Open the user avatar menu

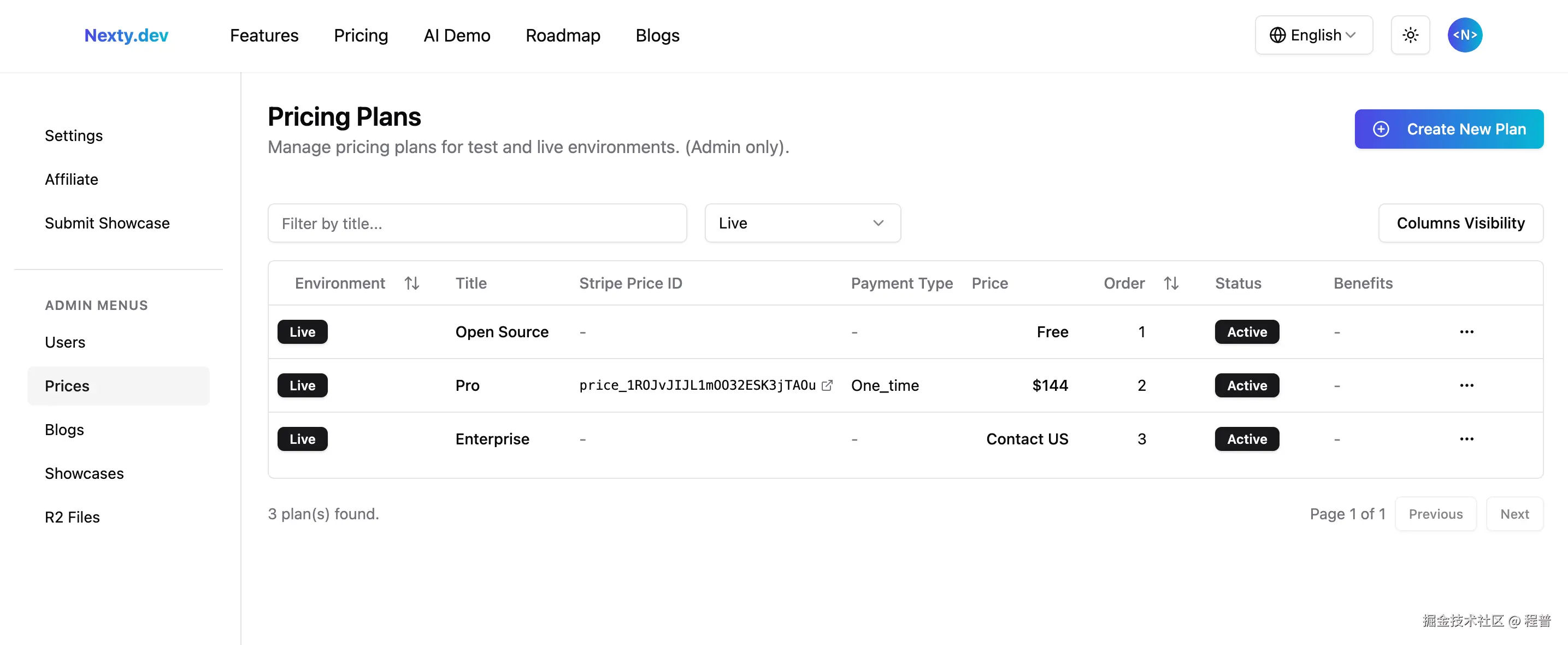point(1465,35)
